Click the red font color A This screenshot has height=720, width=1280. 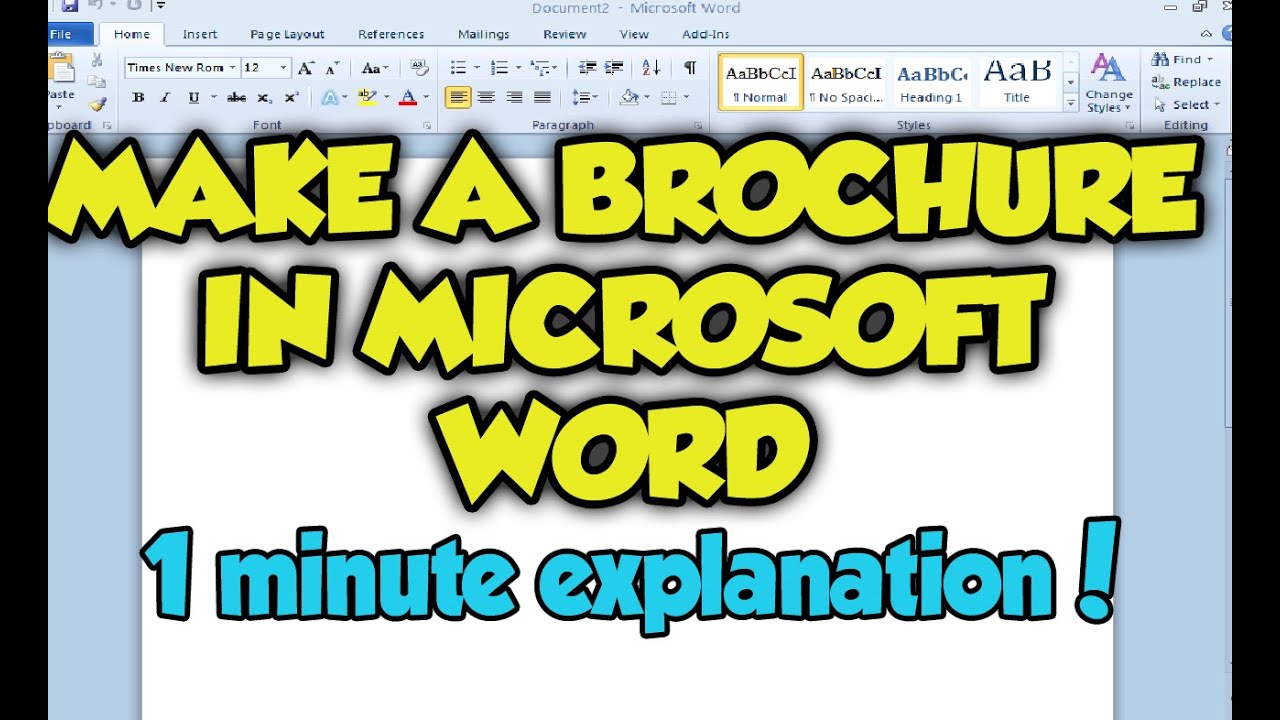(408, 98)
